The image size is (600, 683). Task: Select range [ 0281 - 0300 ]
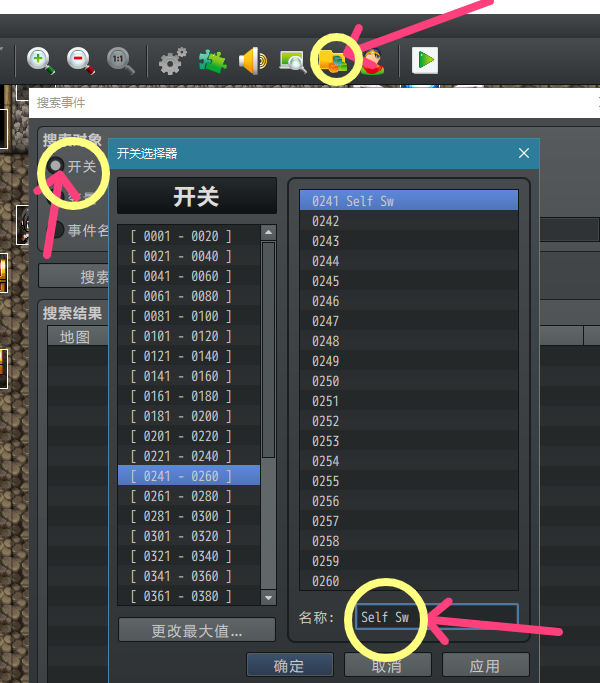(189, 516)
